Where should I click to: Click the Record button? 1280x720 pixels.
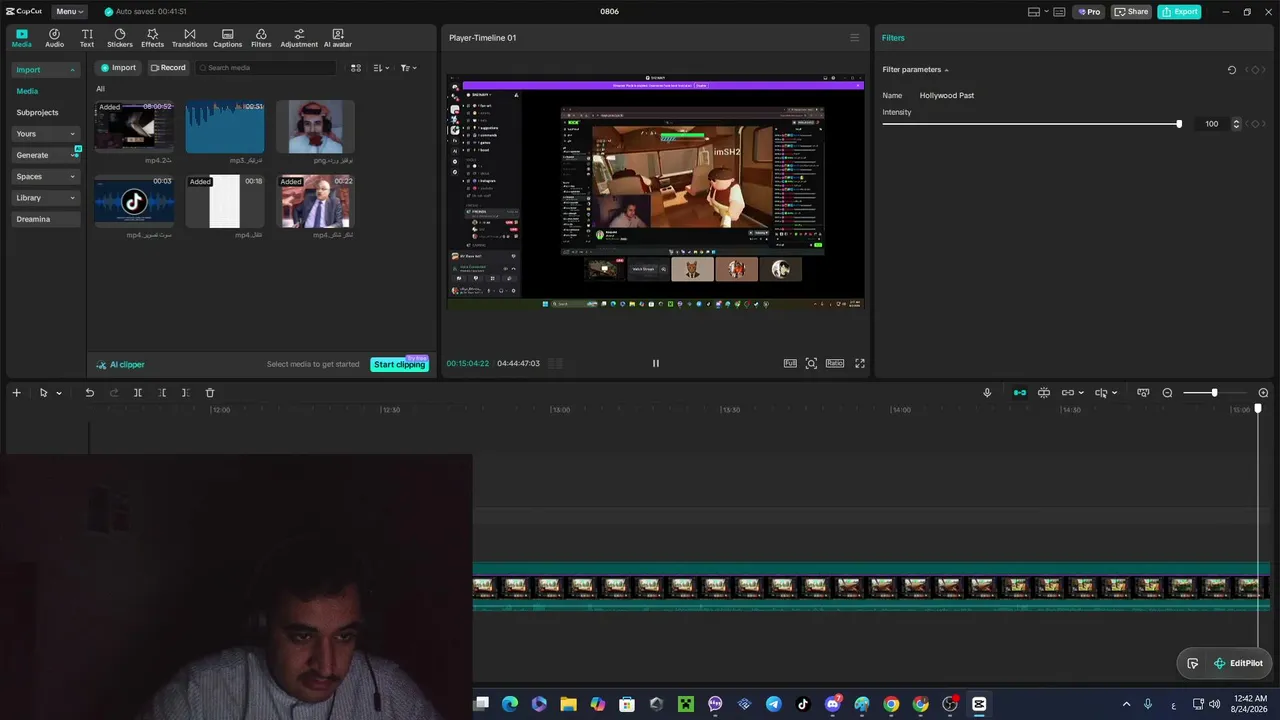pos(168,68)
